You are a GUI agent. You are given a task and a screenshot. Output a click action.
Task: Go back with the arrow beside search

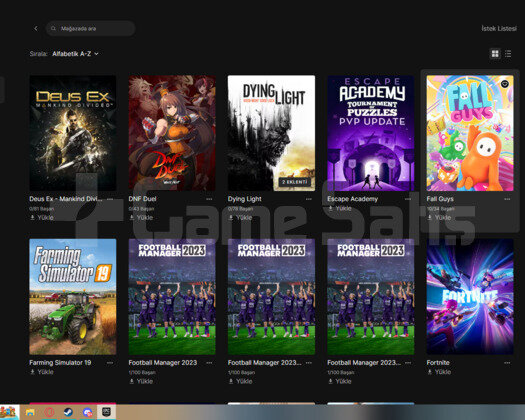click(36, 28)
